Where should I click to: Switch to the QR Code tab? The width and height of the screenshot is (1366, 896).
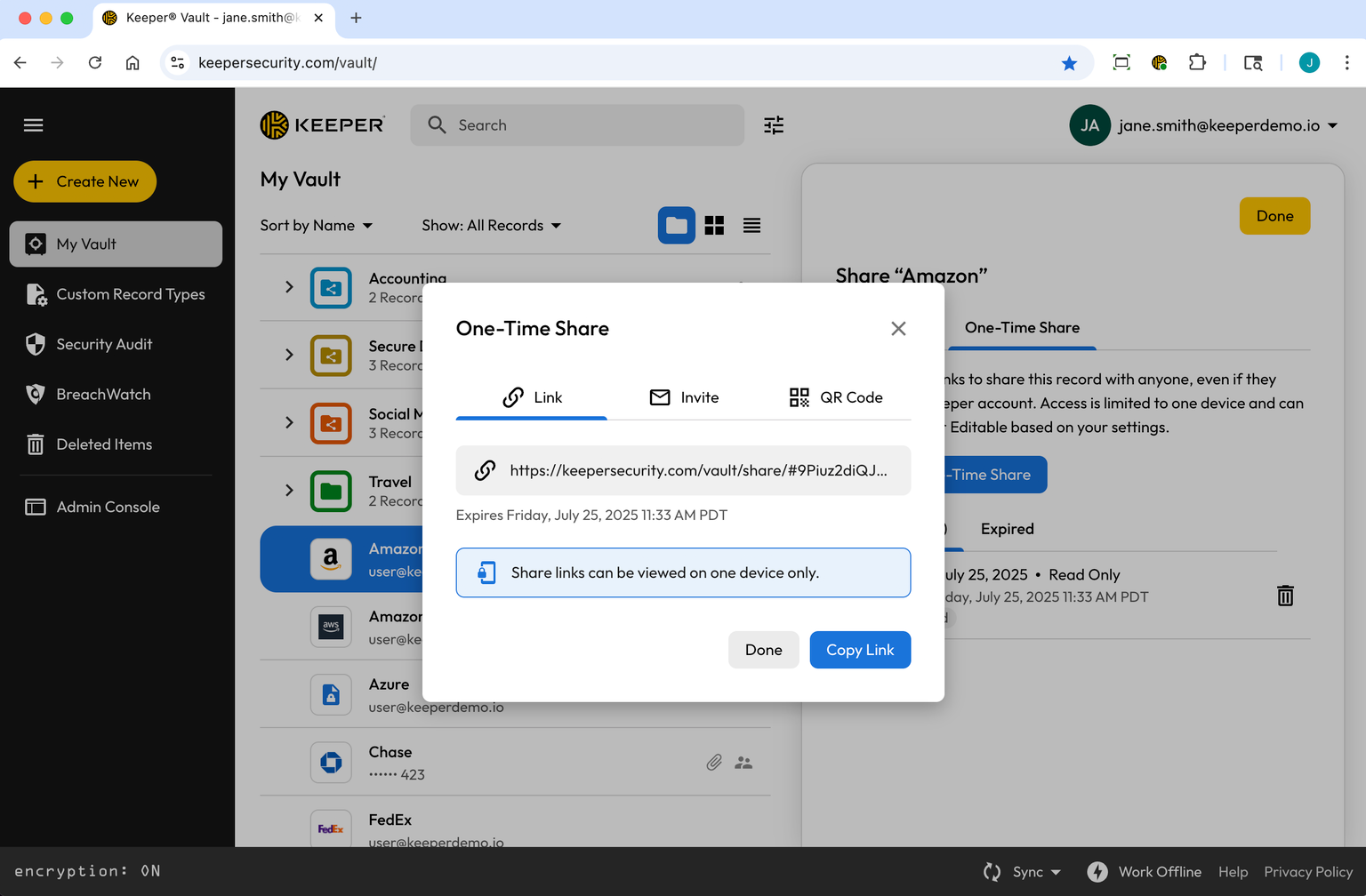click(835, 397)
